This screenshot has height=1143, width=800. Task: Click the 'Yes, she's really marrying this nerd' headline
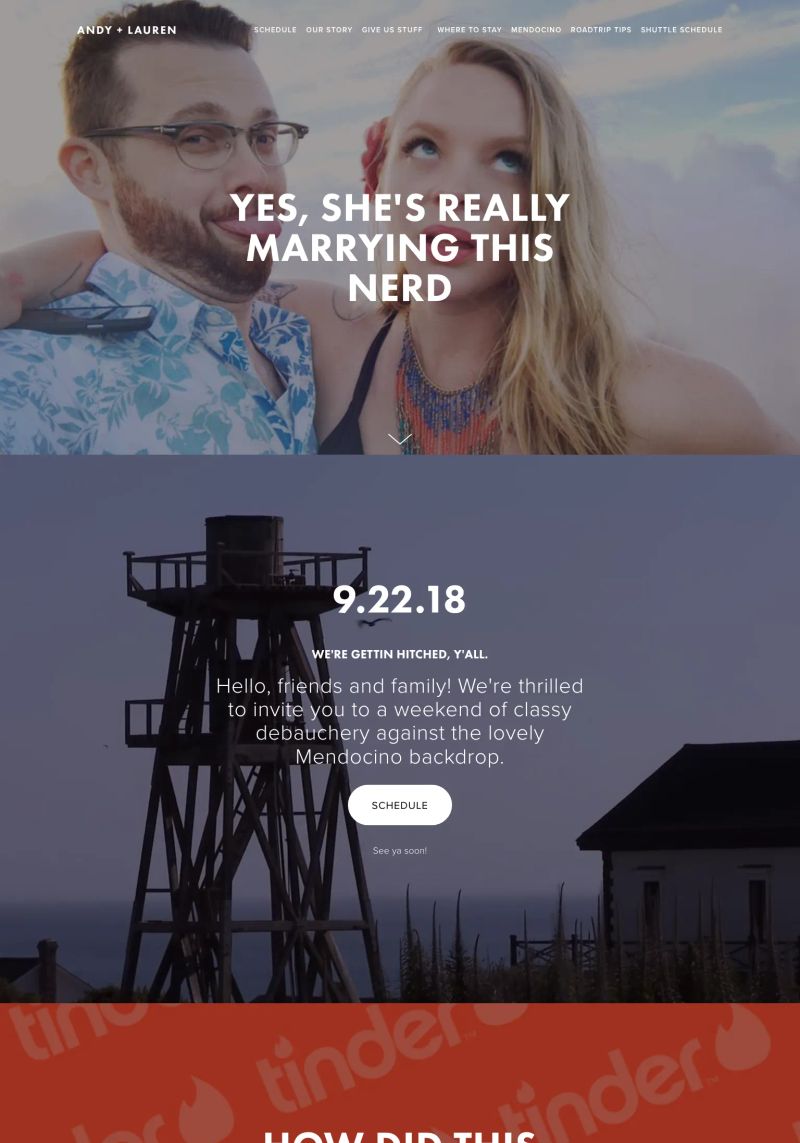point(400,248)
